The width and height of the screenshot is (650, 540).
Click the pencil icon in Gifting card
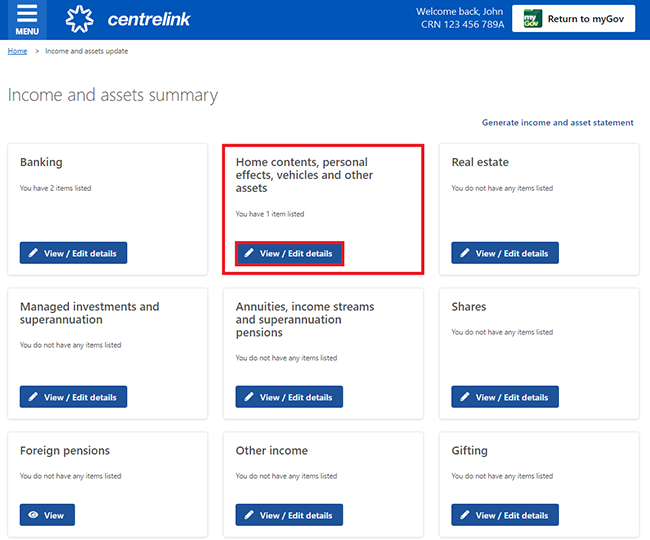click(465, 515)
